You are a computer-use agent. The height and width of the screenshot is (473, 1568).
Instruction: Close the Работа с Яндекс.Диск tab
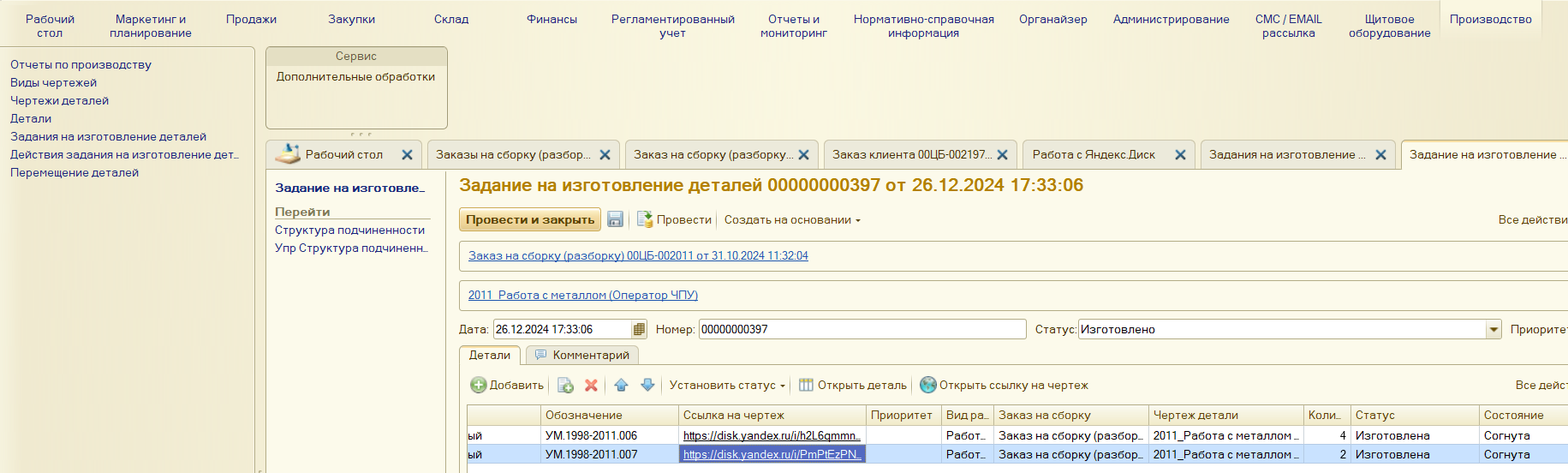coord(1180,155)
